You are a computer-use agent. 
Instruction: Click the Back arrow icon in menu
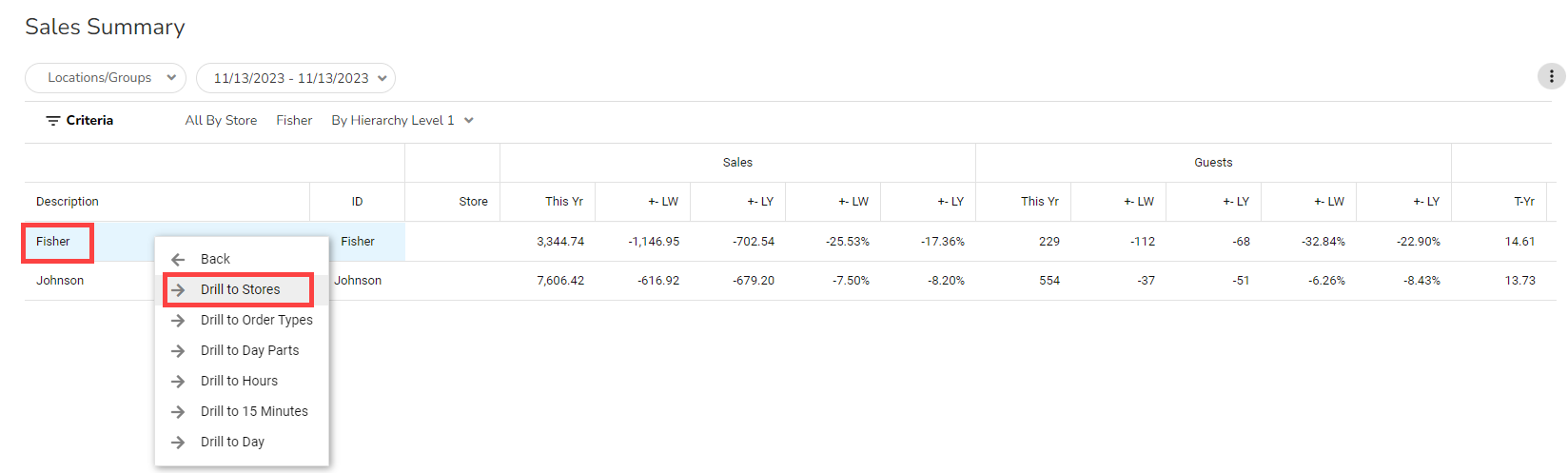[x=178, y=259]
